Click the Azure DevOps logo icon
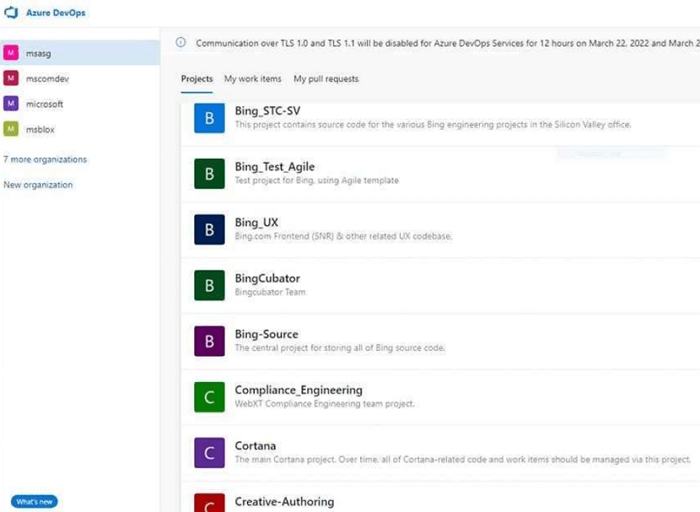700x512 pixels. tap(11, 12)
